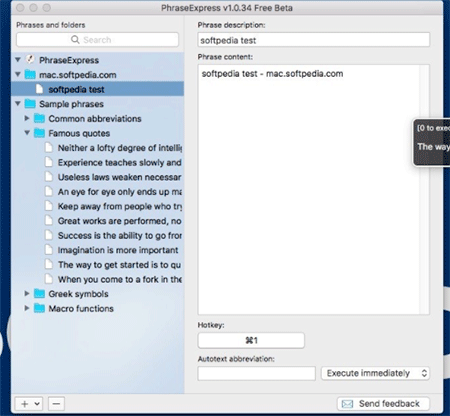The image size is (450, 416).
Task: Click document icon beside 'Useless laws weaken'
Action: (x=49, y=177)
